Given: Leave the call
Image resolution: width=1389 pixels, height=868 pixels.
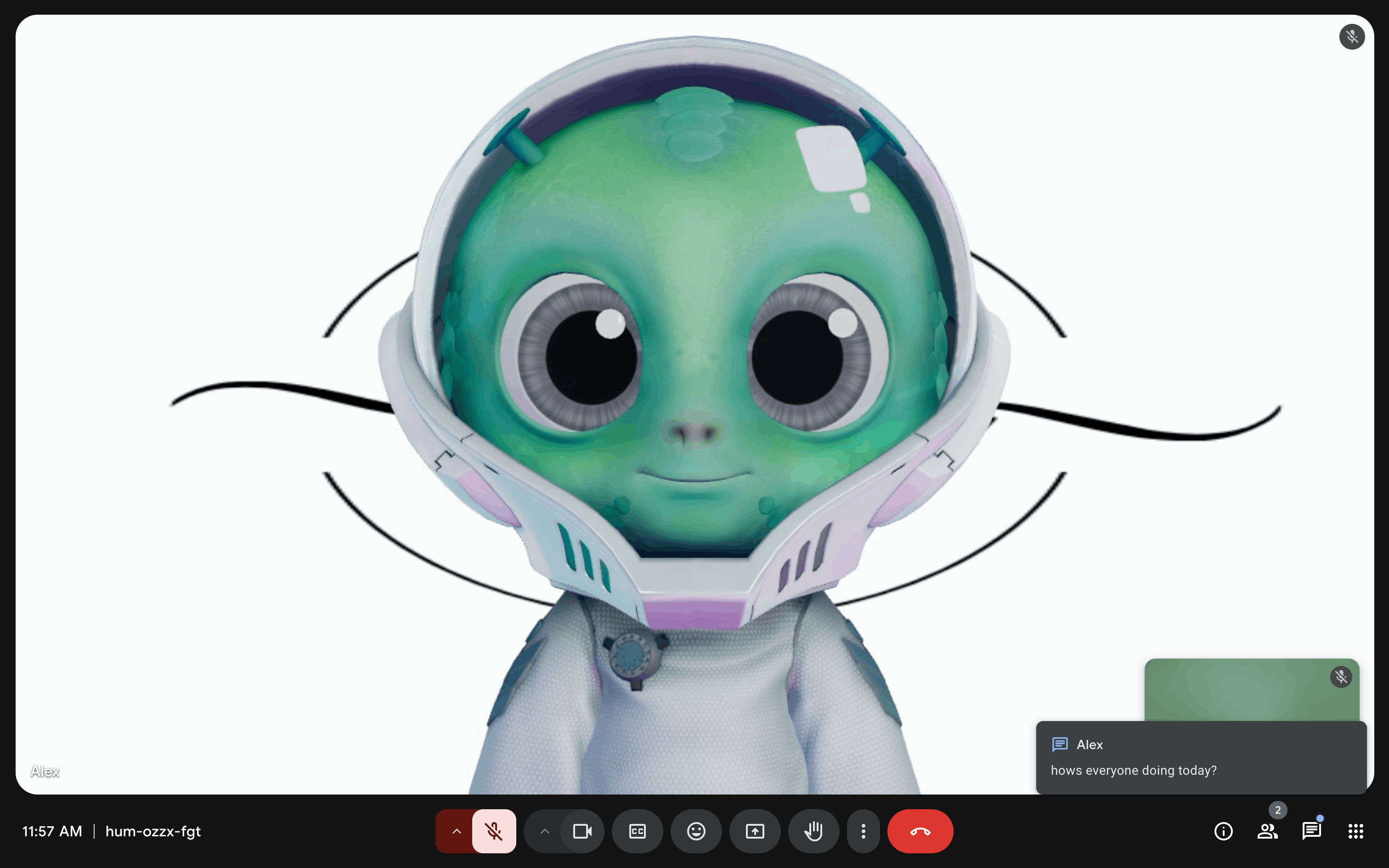Looking at the screenshot, I should point(920,831).
